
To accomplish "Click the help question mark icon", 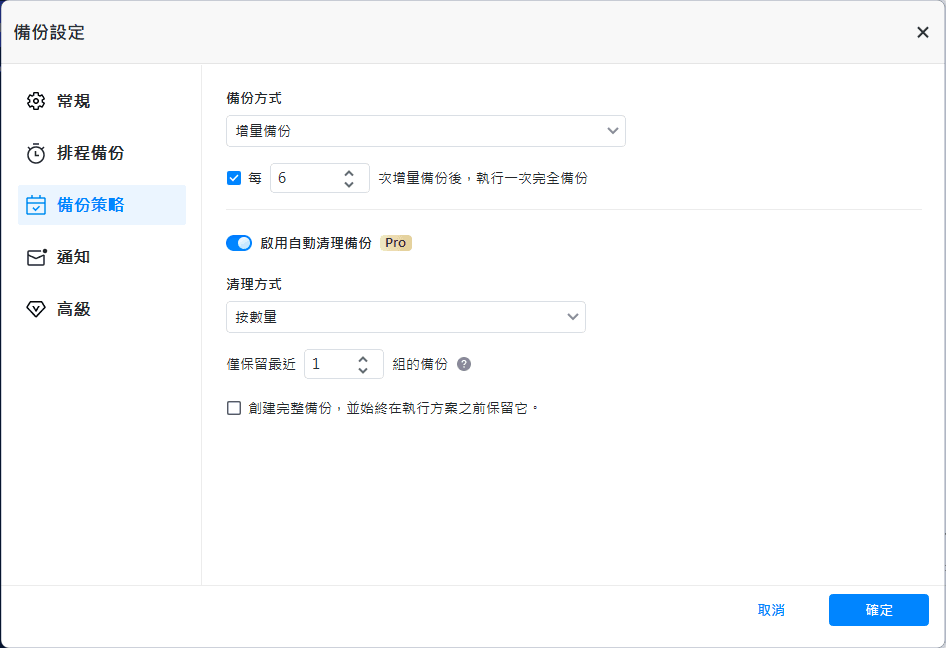I will (464, 364).
